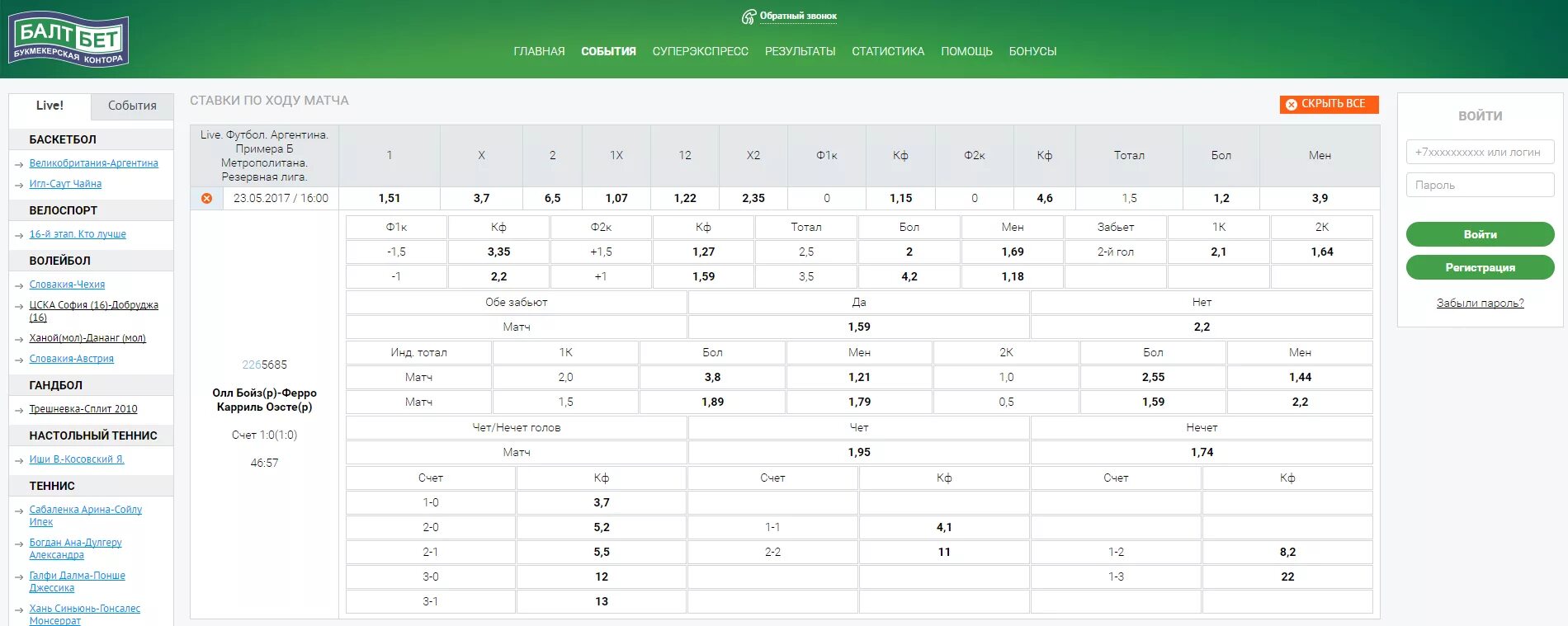Open Сабаленка Арина-Сойлу Ипек link
This screenshot has width=1568, height=626.
click(85, 515)
